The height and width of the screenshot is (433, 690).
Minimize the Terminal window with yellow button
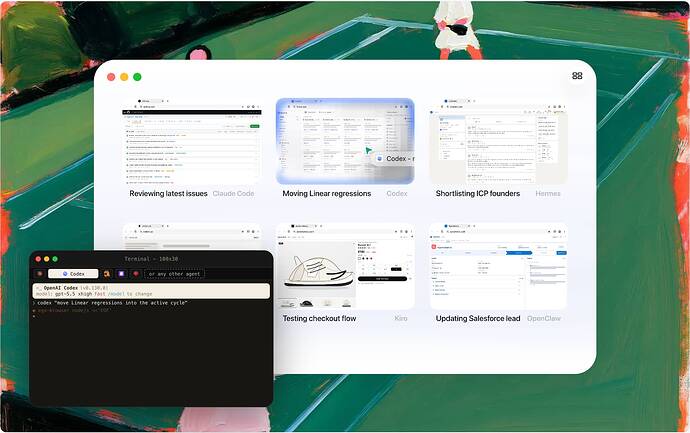point(47,259)
